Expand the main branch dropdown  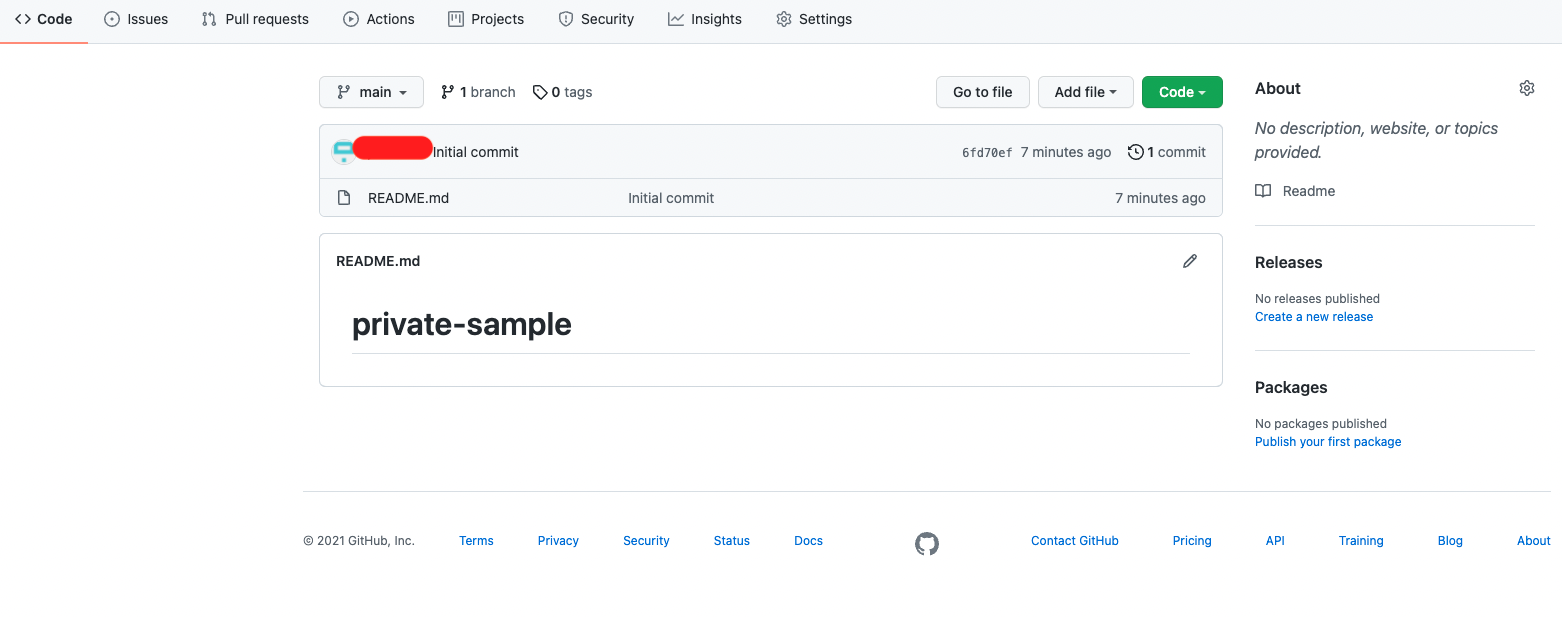pyautogui.click(x=371, y=92)
